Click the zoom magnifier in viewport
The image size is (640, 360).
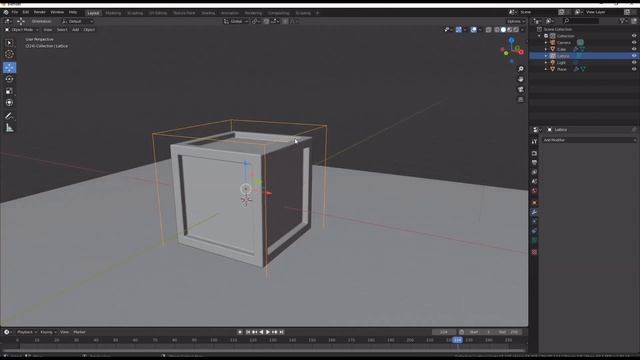pos(521,69)
